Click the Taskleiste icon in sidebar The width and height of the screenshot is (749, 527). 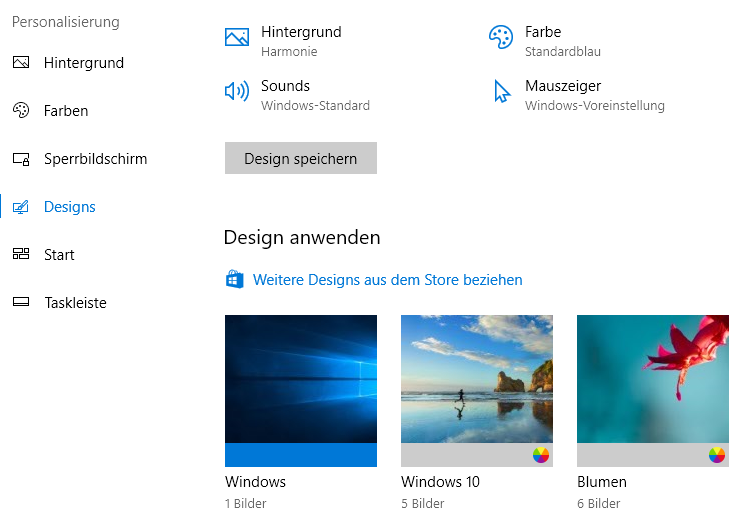[x=21, y=303]
